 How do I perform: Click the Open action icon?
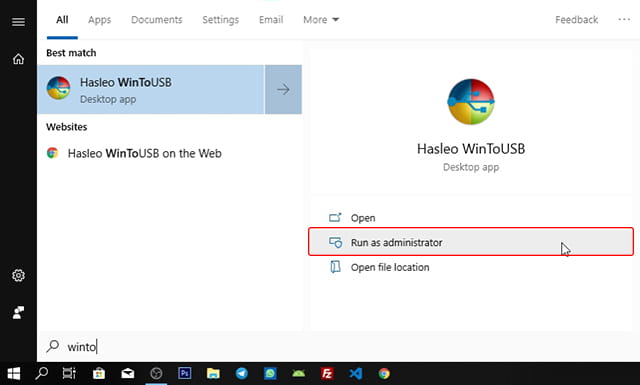pyautogui.click(x=335, y=218)
